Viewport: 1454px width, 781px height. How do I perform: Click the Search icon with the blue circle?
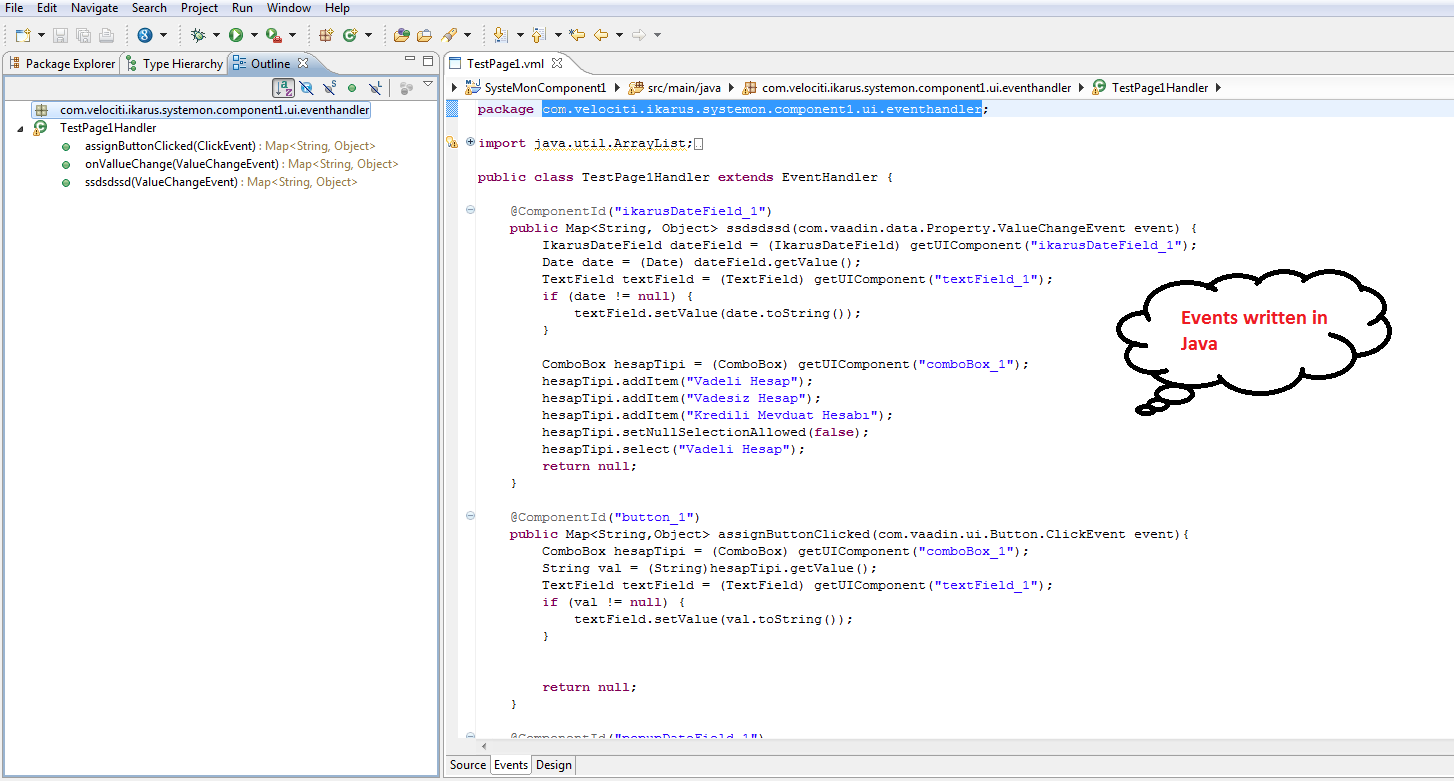[145, 35]
